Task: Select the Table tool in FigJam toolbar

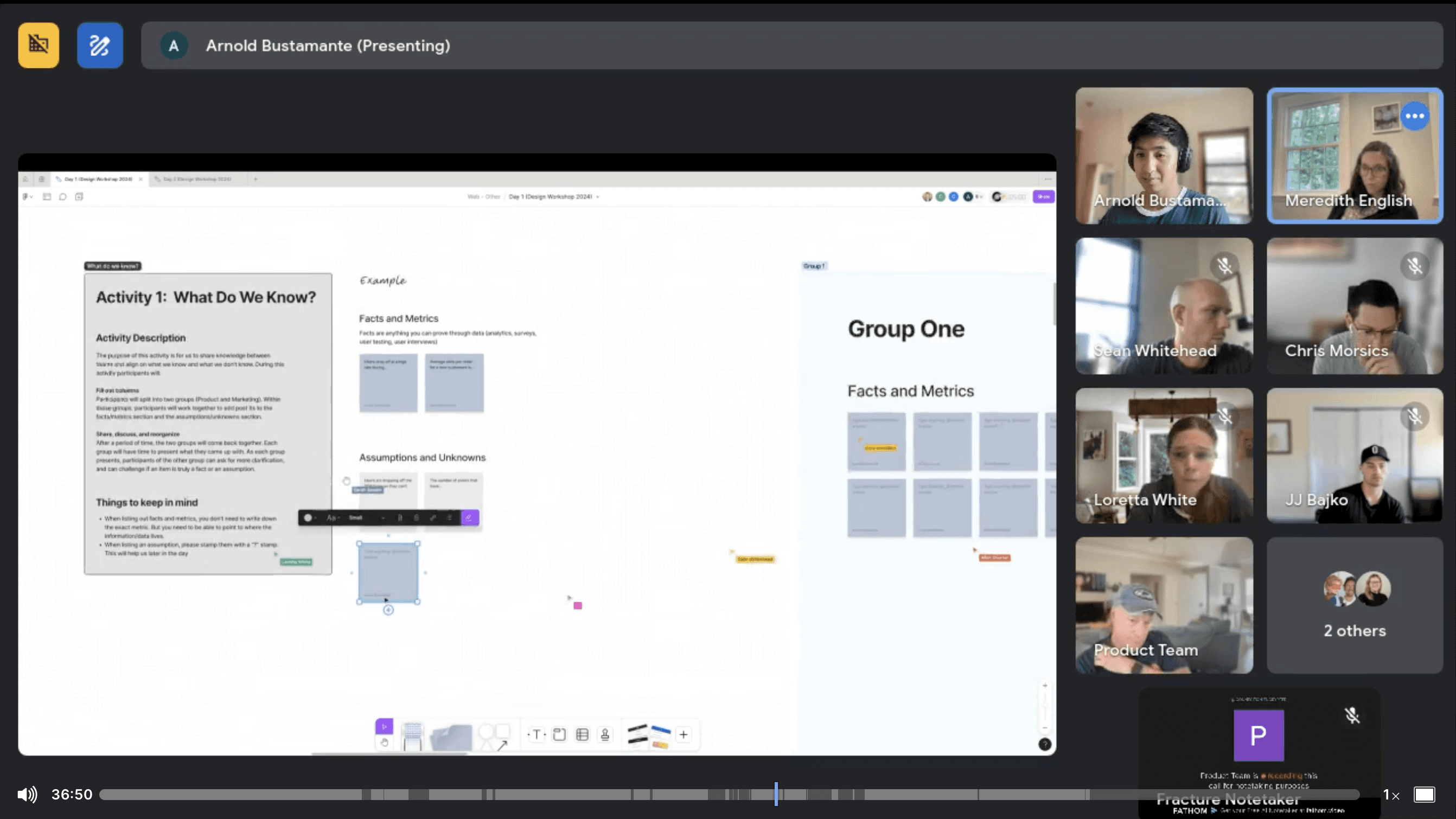Action: pyautogui.click(x=582, y=734)
